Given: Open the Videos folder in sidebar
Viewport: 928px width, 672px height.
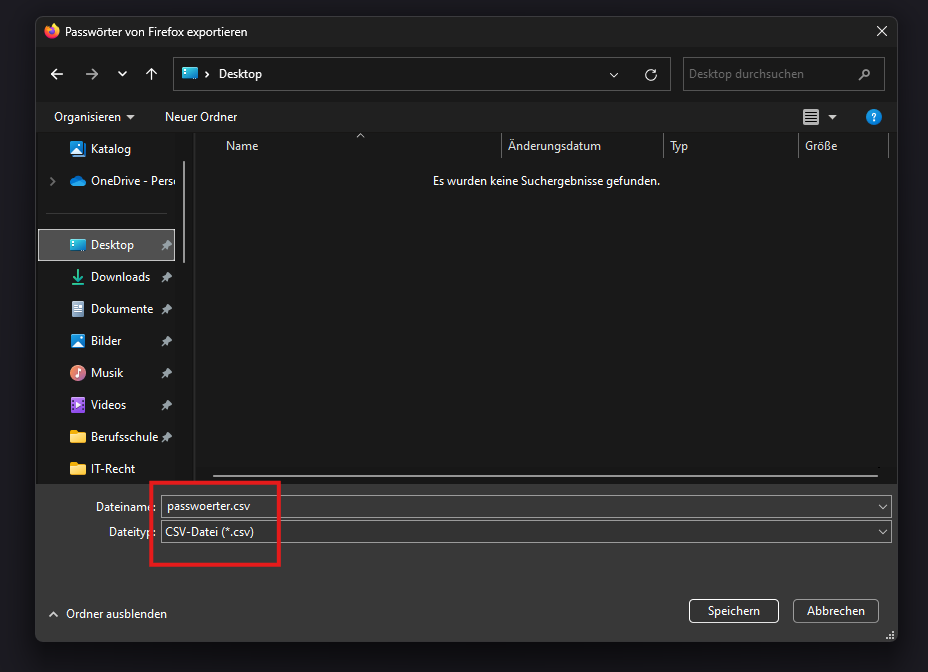Looking at the screenshot, I should (108, 405).
